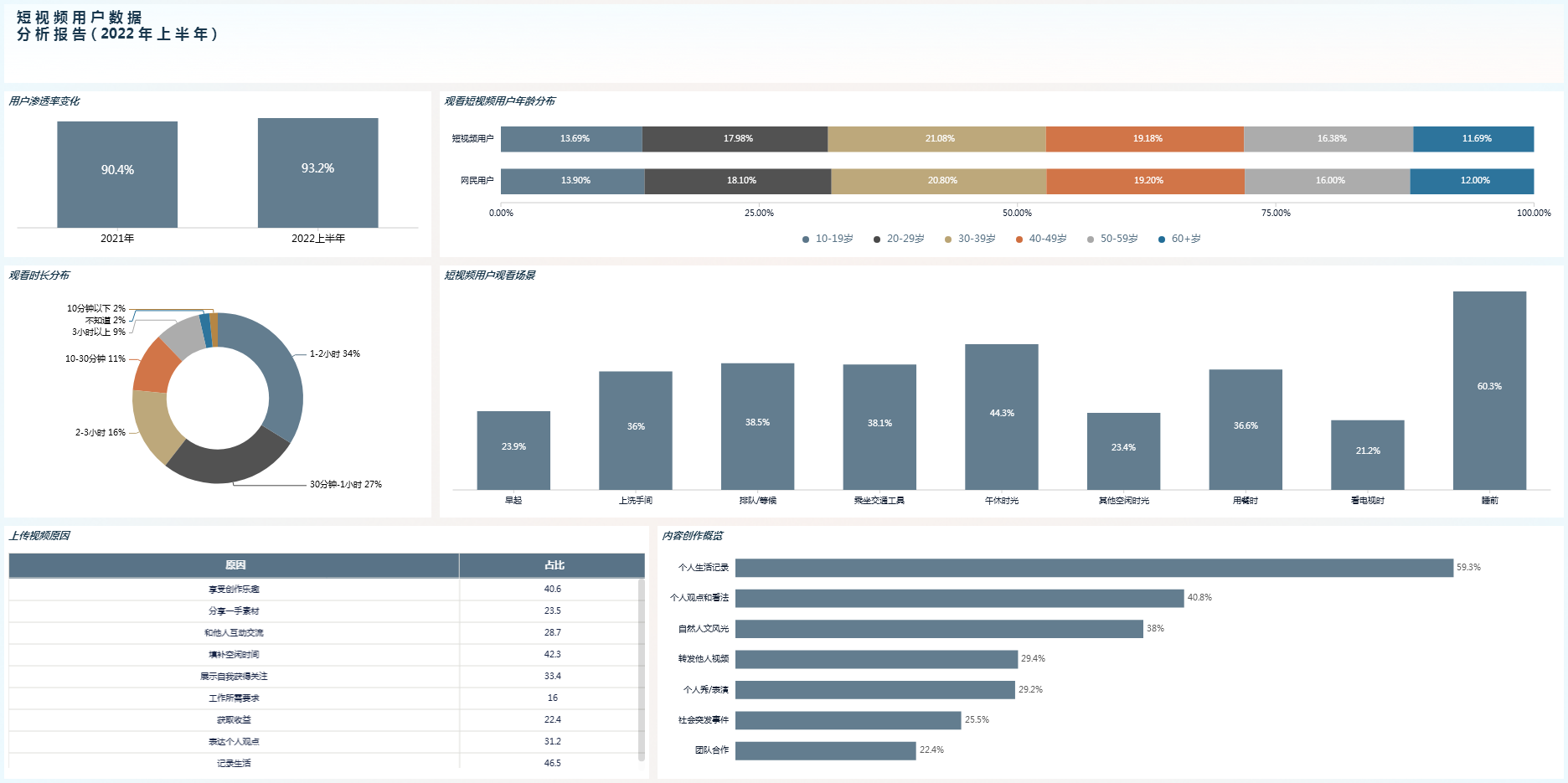Click the upload reasons table scrollbar
Viewport: 1568px width, 783px height.
tap(642, 670)
